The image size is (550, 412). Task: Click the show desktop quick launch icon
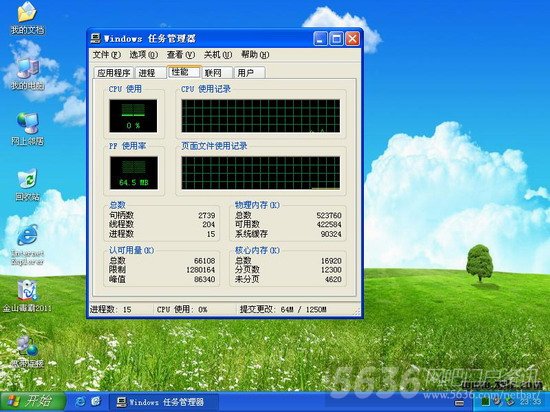tap(95, 401)
